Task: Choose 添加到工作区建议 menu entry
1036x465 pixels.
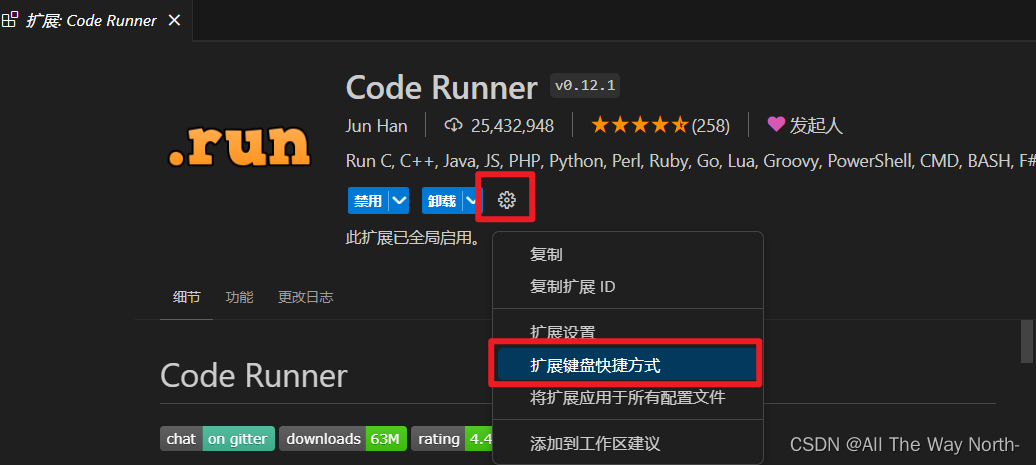Action: tap(628, 443)
